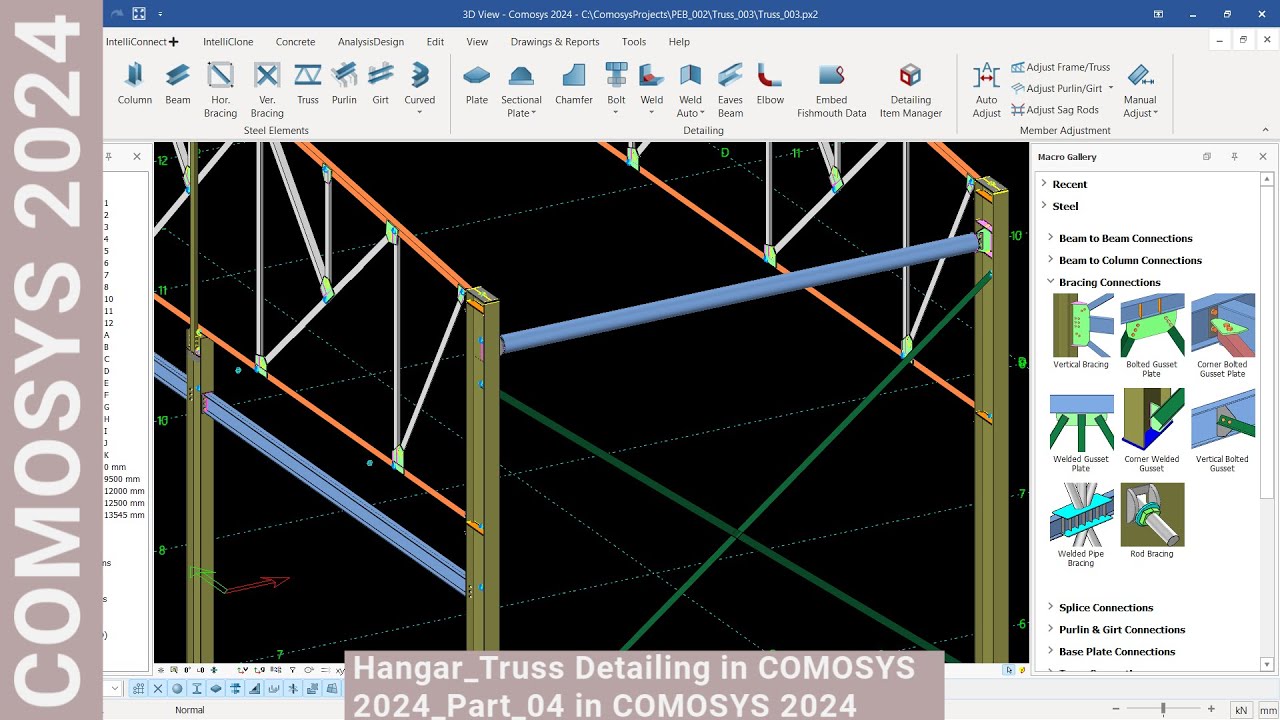Select the Column steel element tool

[134, 84]
